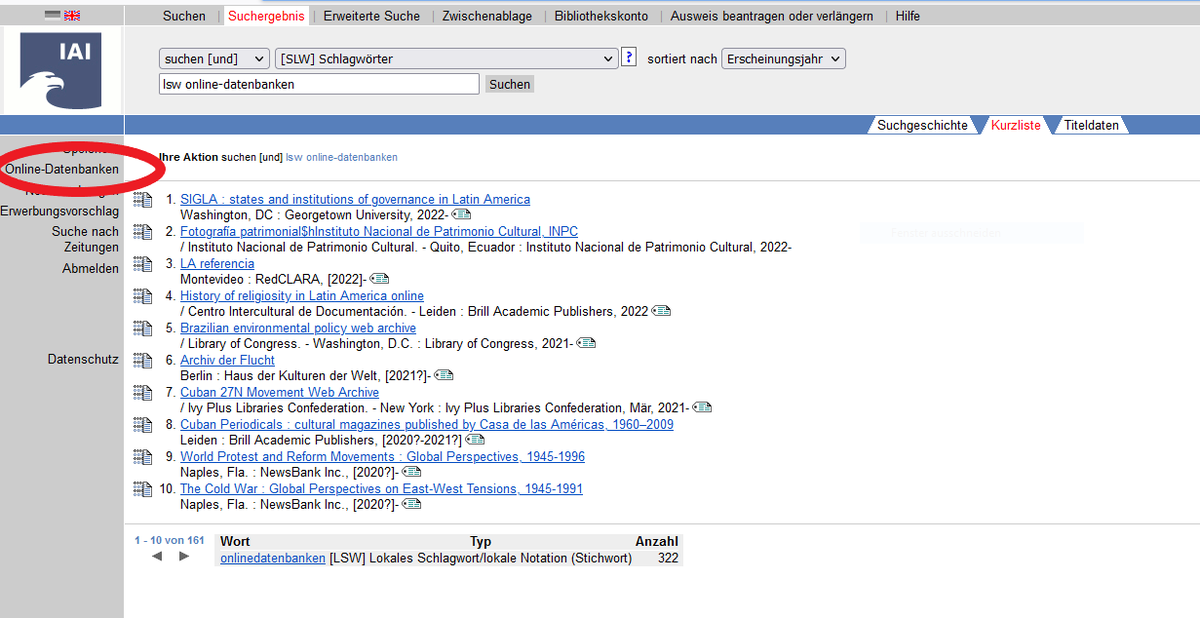Click 'lsw online-datenbanken' link in Ihre Aktion
Viewport: 1200px width, 618px height.
[341, 157]
